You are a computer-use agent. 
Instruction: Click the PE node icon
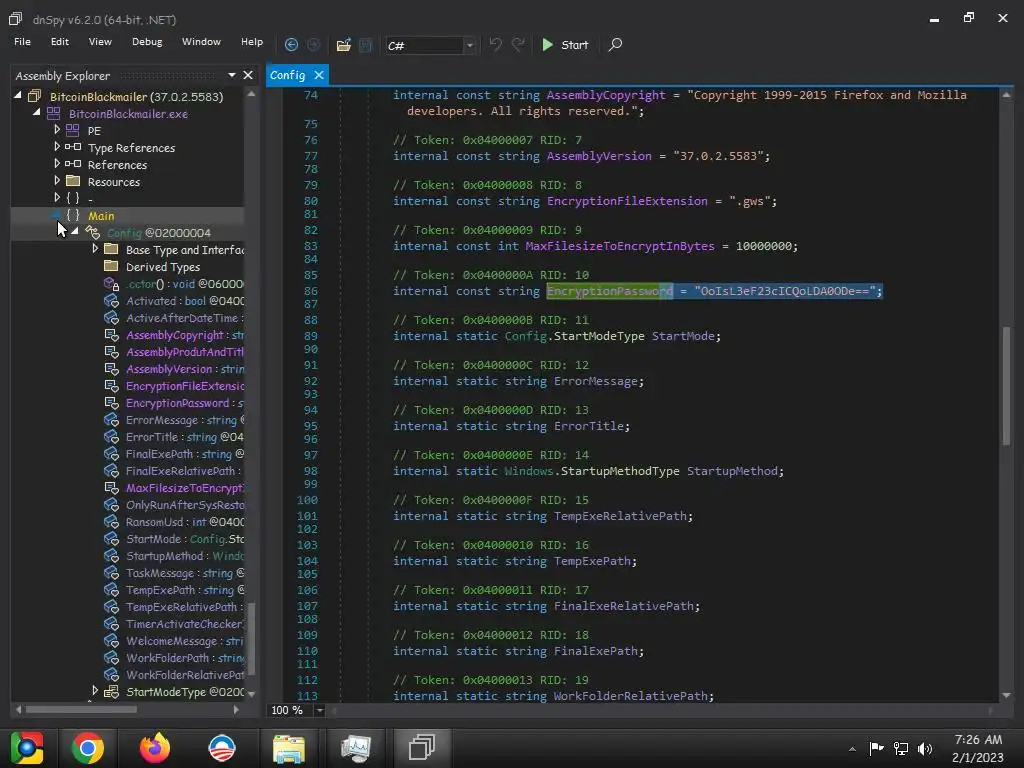click(72, 130)
